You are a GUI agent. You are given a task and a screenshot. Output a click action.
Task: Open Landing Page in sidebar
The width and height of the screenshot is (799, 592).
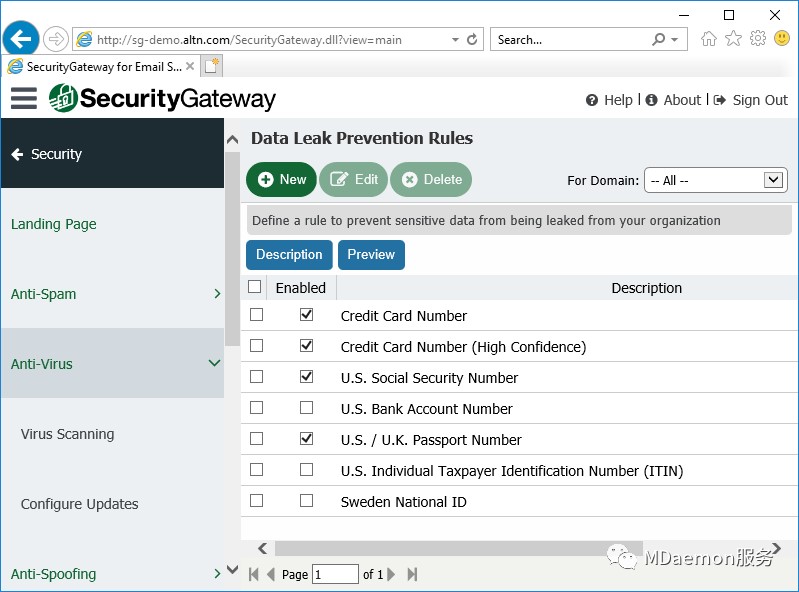[x=54, y=224]
